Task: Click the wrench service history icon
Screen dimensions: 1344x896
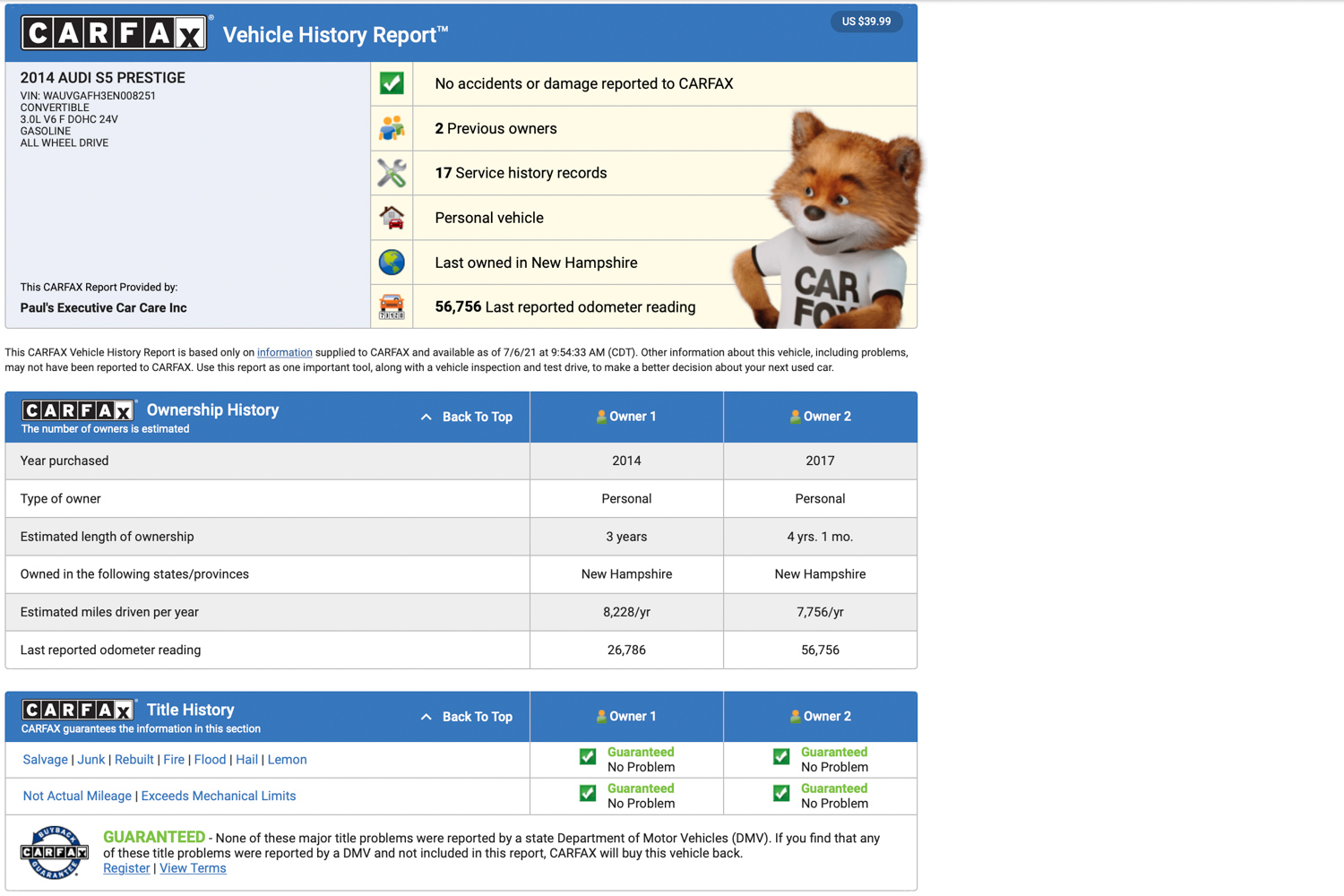Action: pyautogui.click(x=392, y=173)
